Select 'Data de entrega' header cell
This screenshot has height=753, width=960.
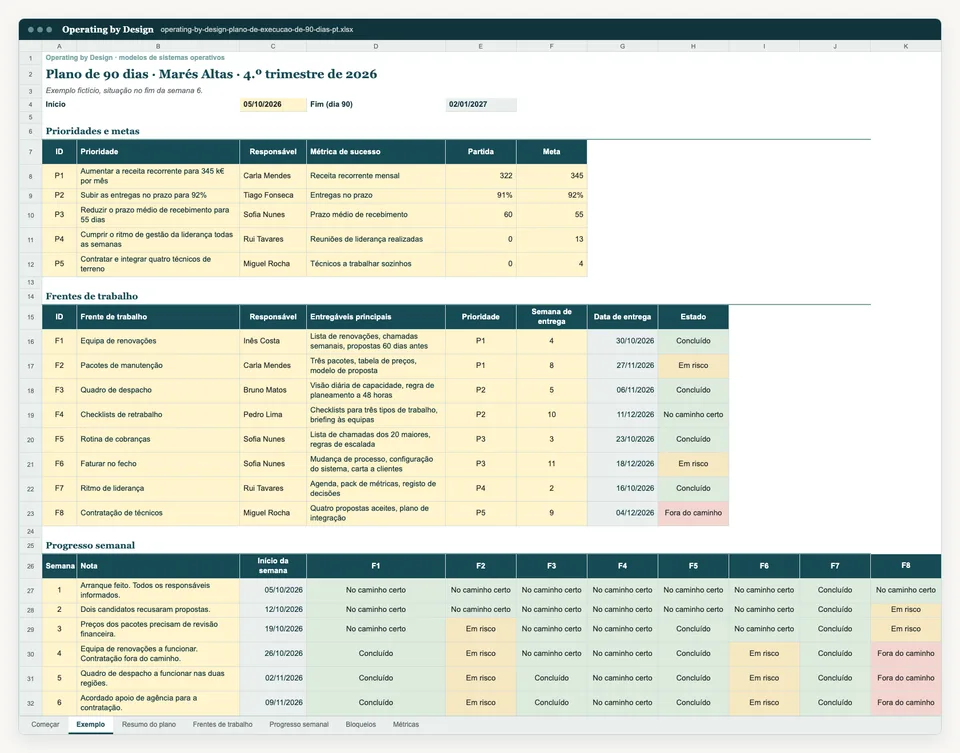[x=622, y=317]
